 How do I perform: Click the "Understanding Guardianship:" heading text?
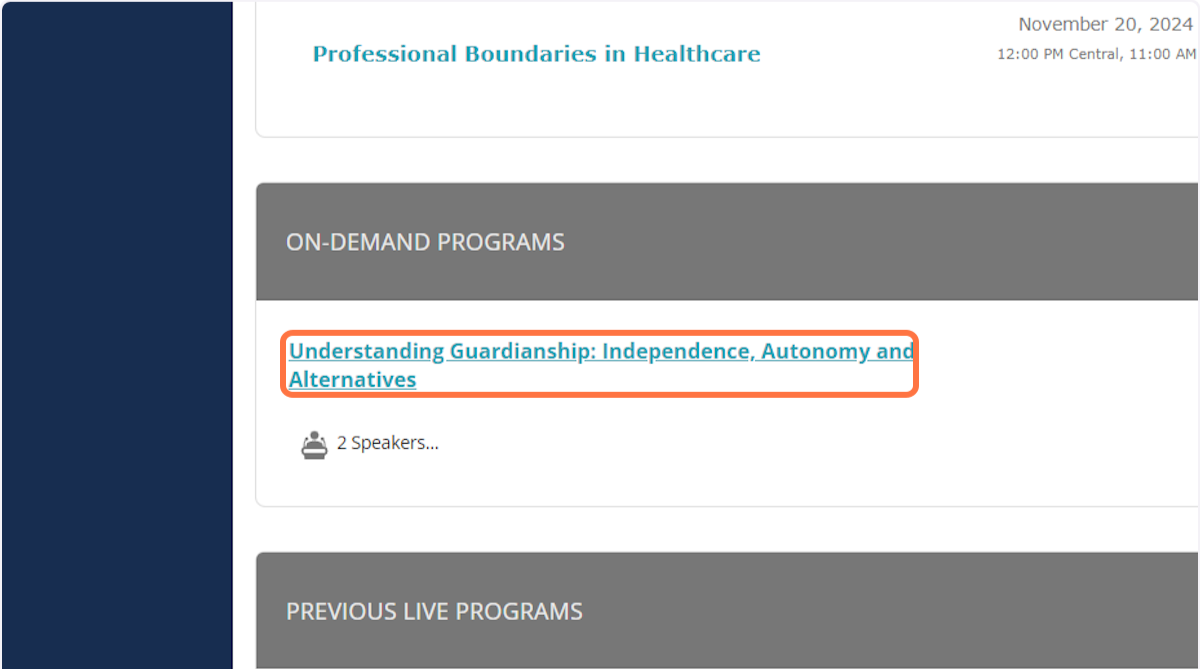click(x=442, y=351)
